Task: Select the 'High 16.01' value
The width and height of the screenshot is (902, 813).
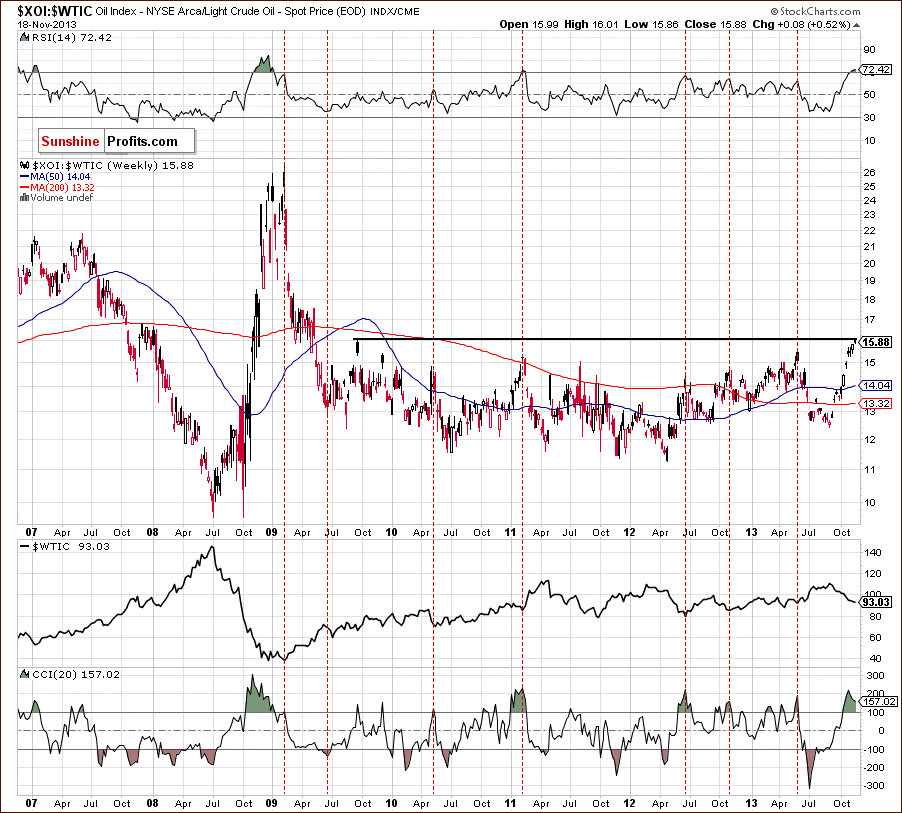Action: (590, 25)
